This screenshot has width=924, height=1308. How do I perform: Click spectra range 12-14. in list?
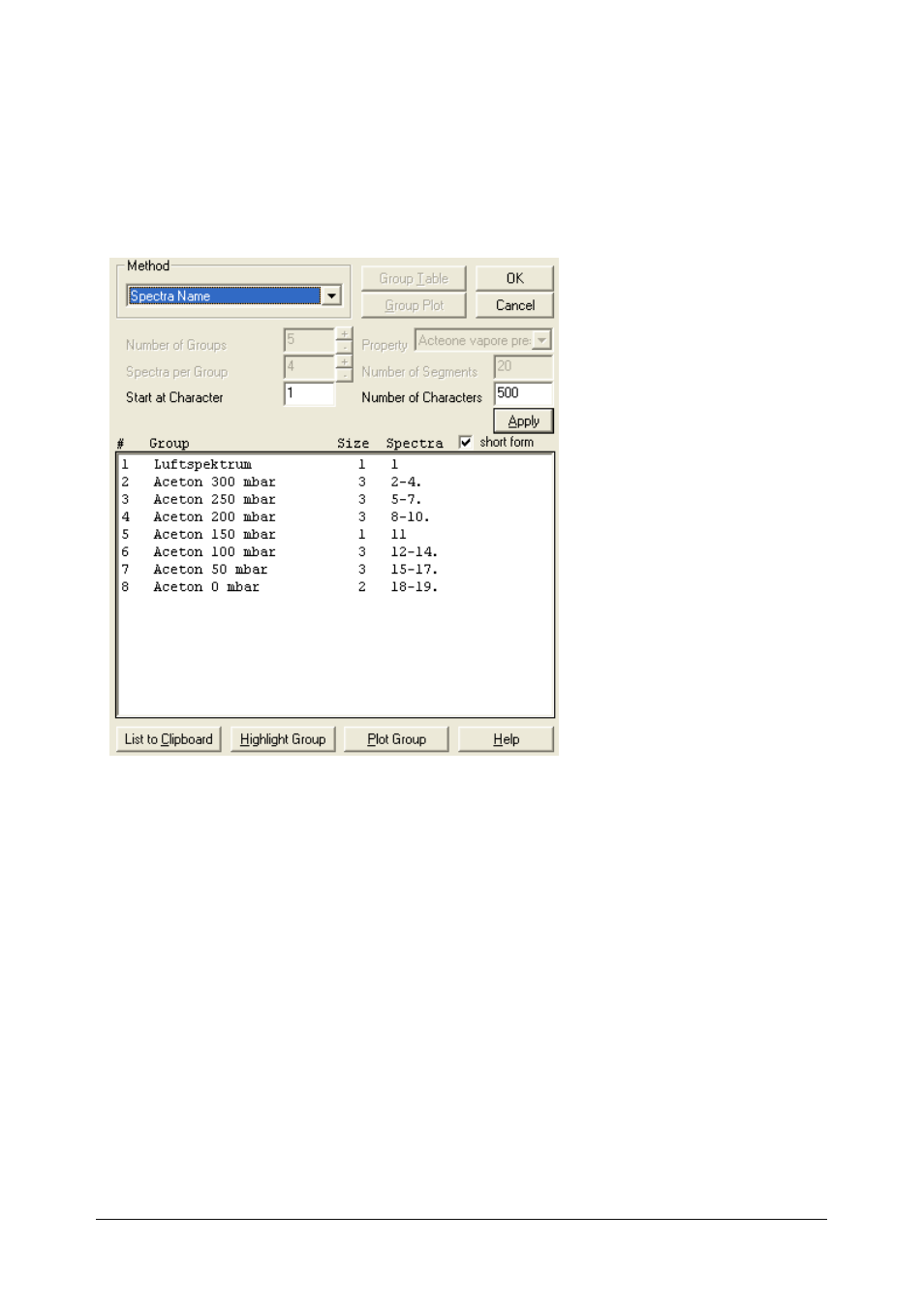(x=415, y=552)
